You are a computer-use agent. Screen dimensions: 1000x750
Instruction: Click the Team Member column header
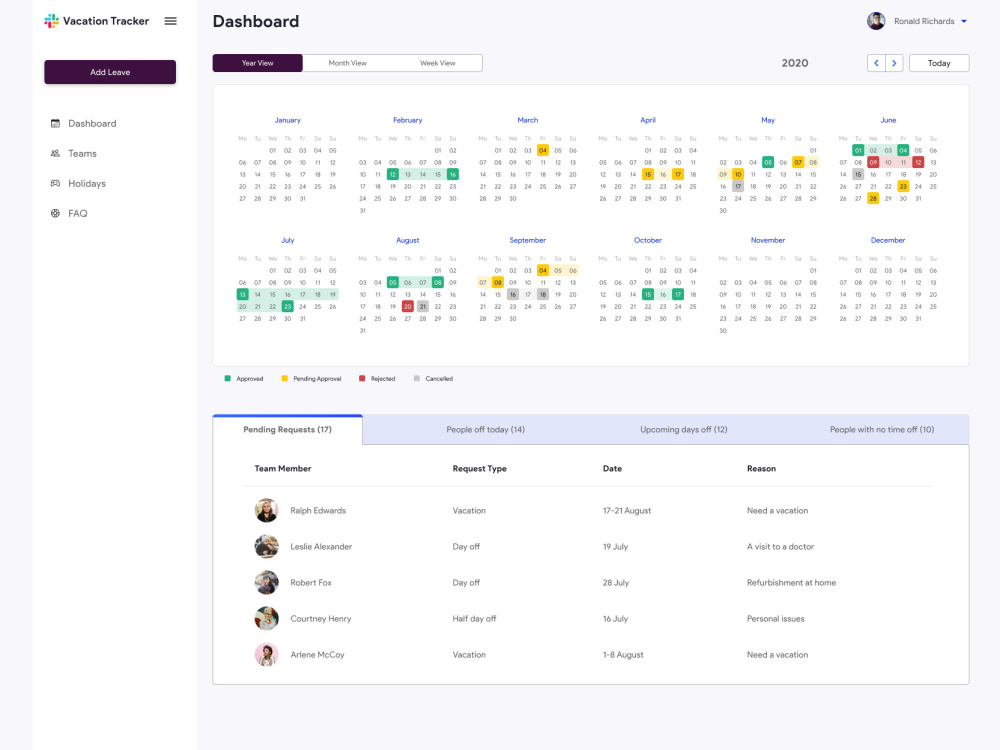click(x=283, y=469)
